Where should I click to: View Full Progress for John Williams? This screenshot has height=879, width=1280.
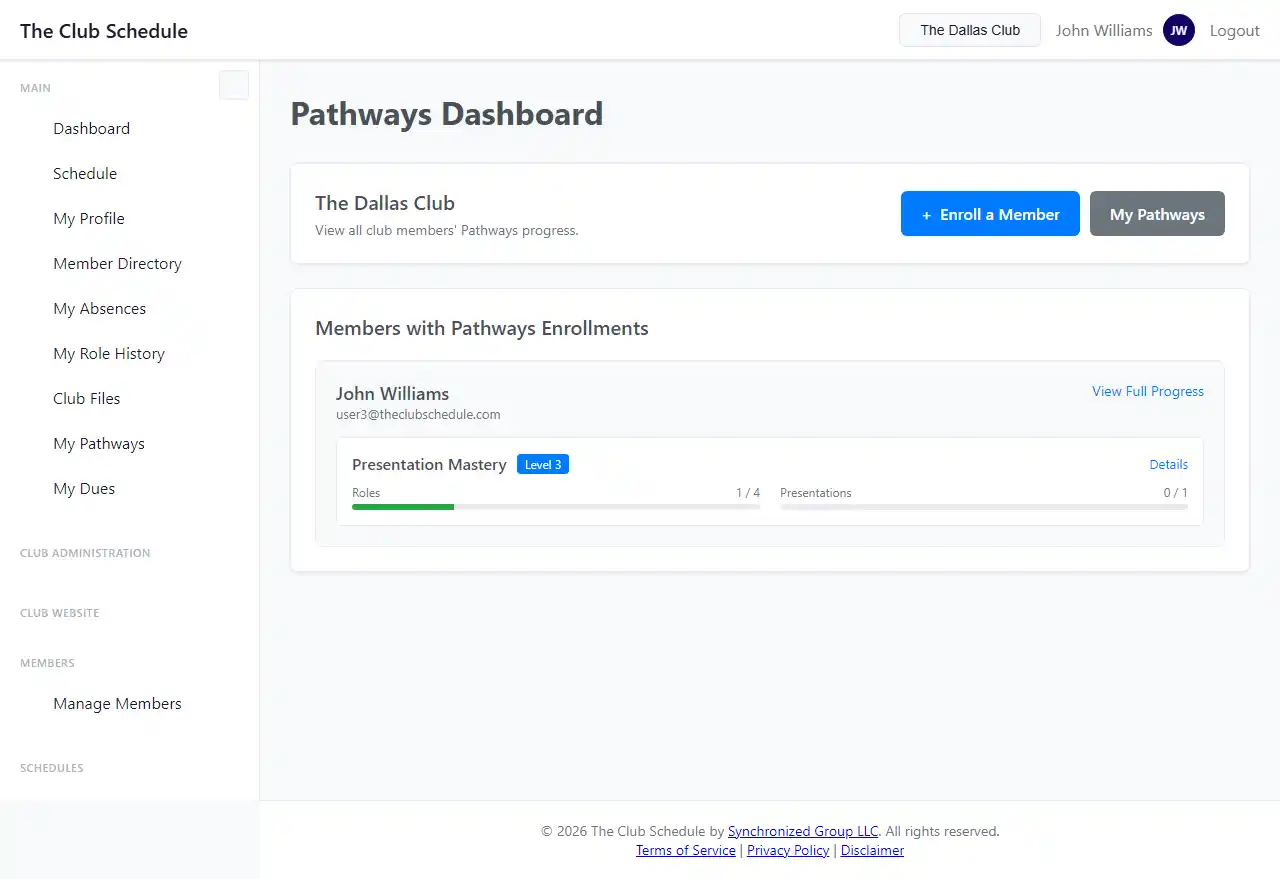[x=1147, y=391]
